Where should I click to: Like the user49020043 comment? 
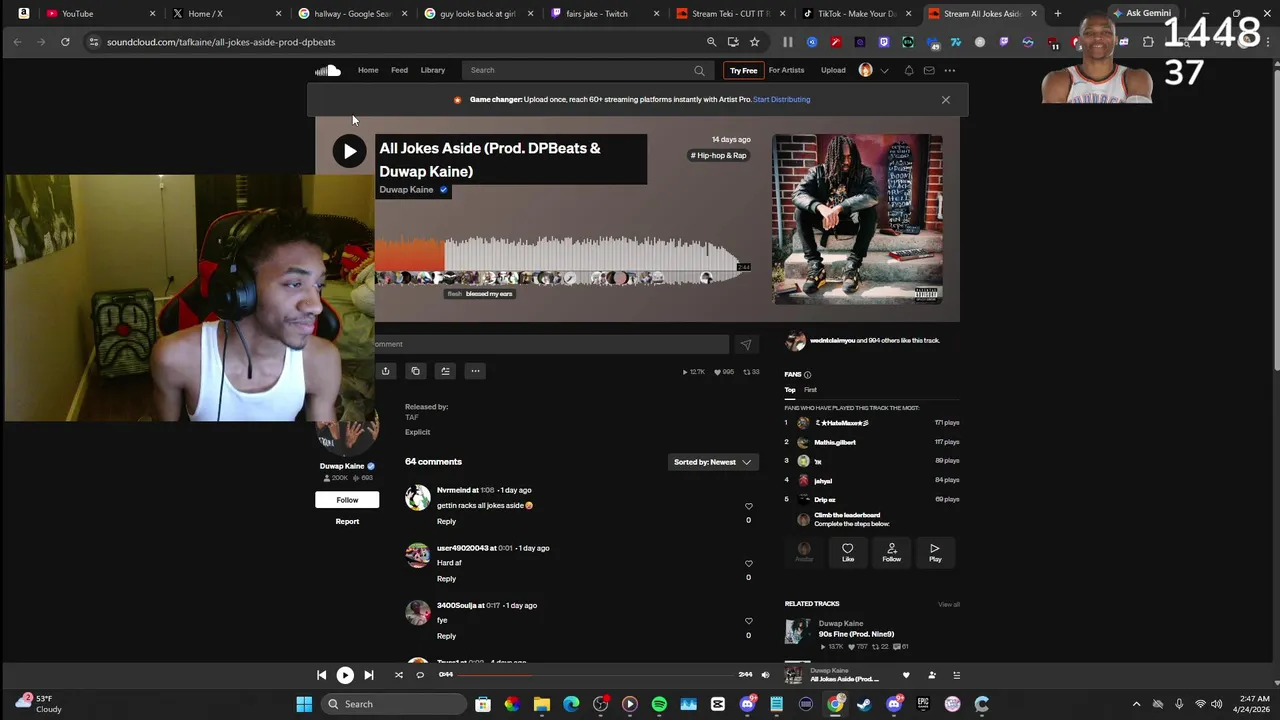(748, 564)
